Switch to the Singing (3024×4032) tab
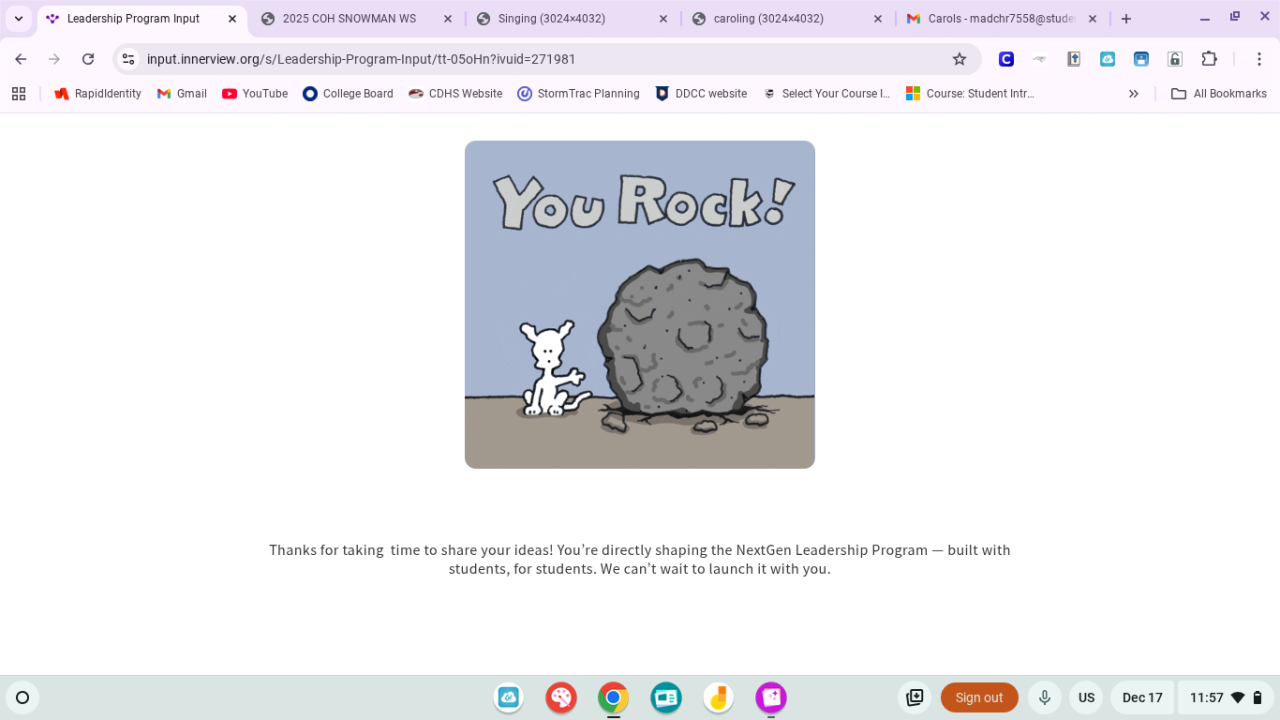 tap(573, 19)
